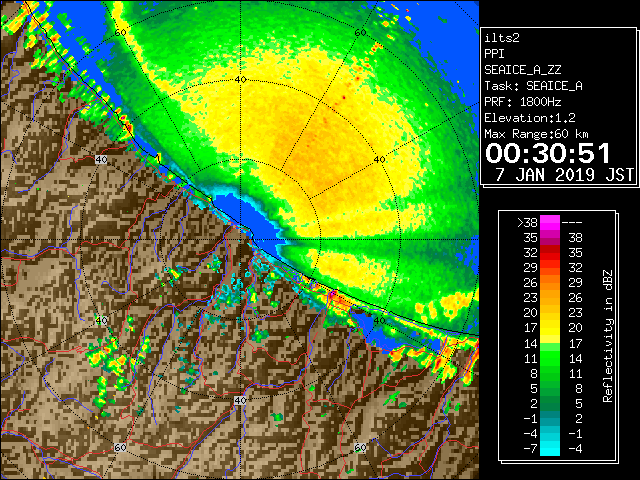The height and width of the screenshot is (480, 640).
Task: Select the 'Task: SEAICE_A' line
Action: click(533, 86)
